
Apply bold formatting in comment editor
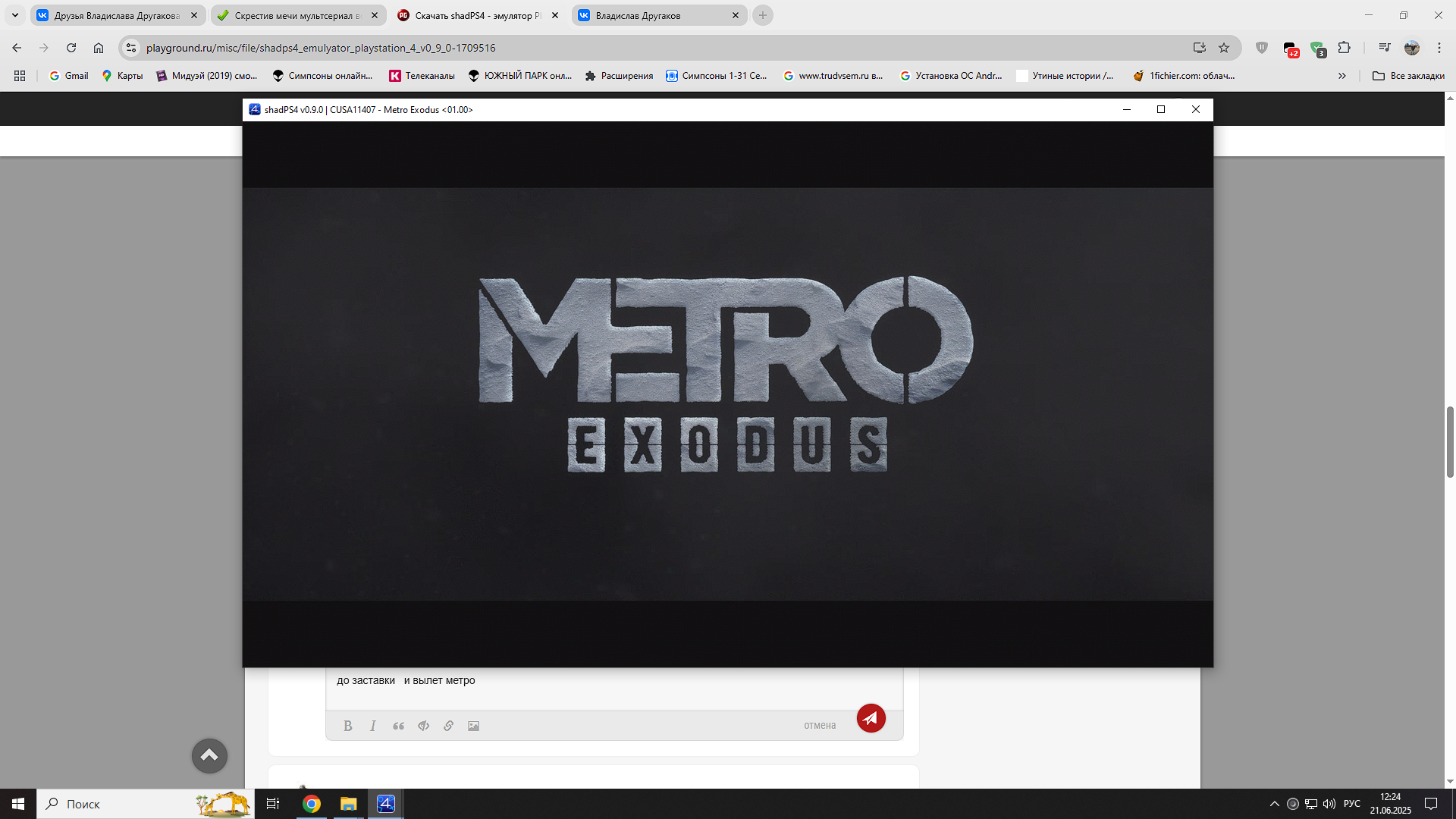tap(348, 726)
